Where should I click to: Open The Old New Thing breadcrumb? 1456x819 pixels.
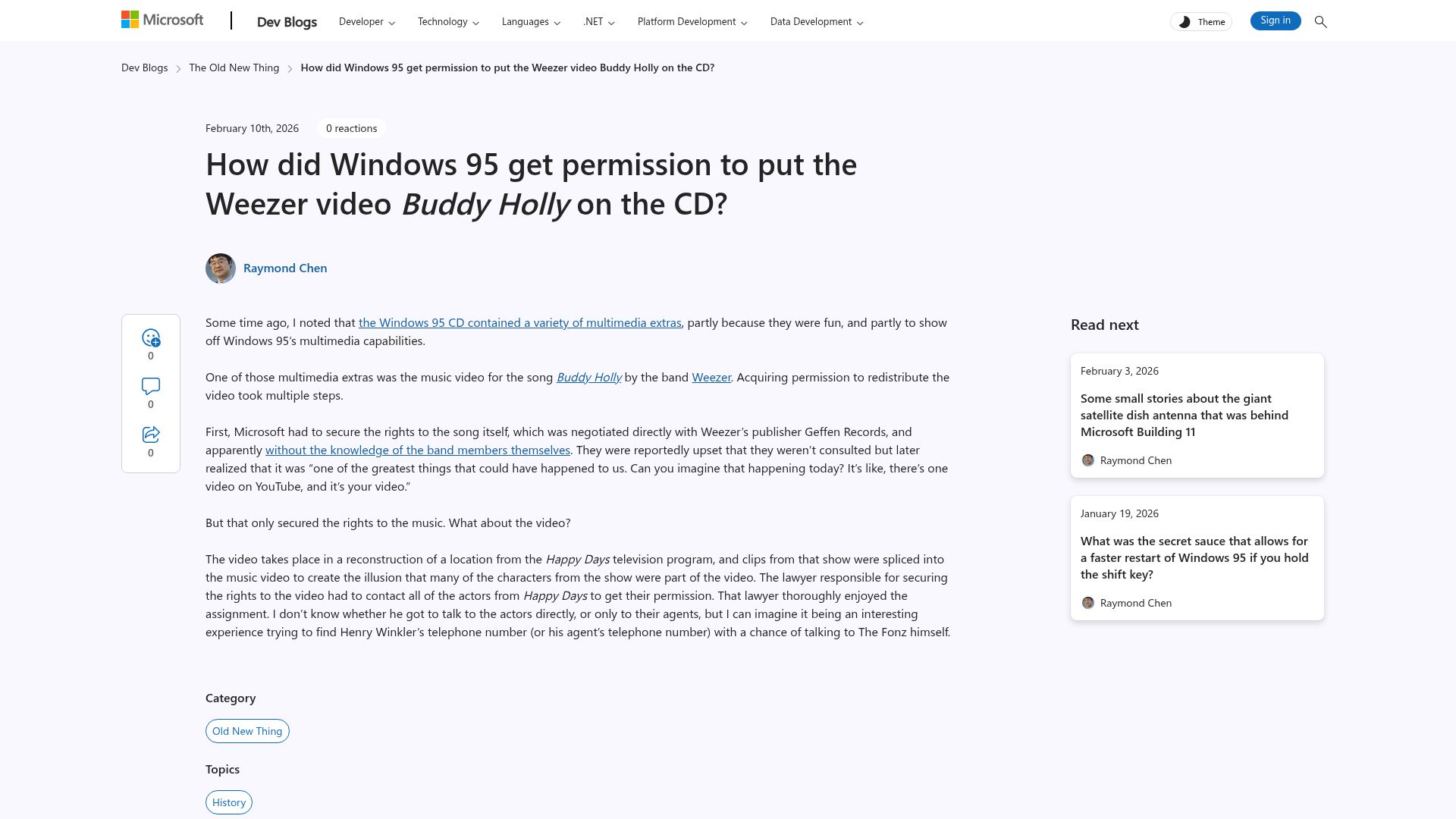point(234,67)
